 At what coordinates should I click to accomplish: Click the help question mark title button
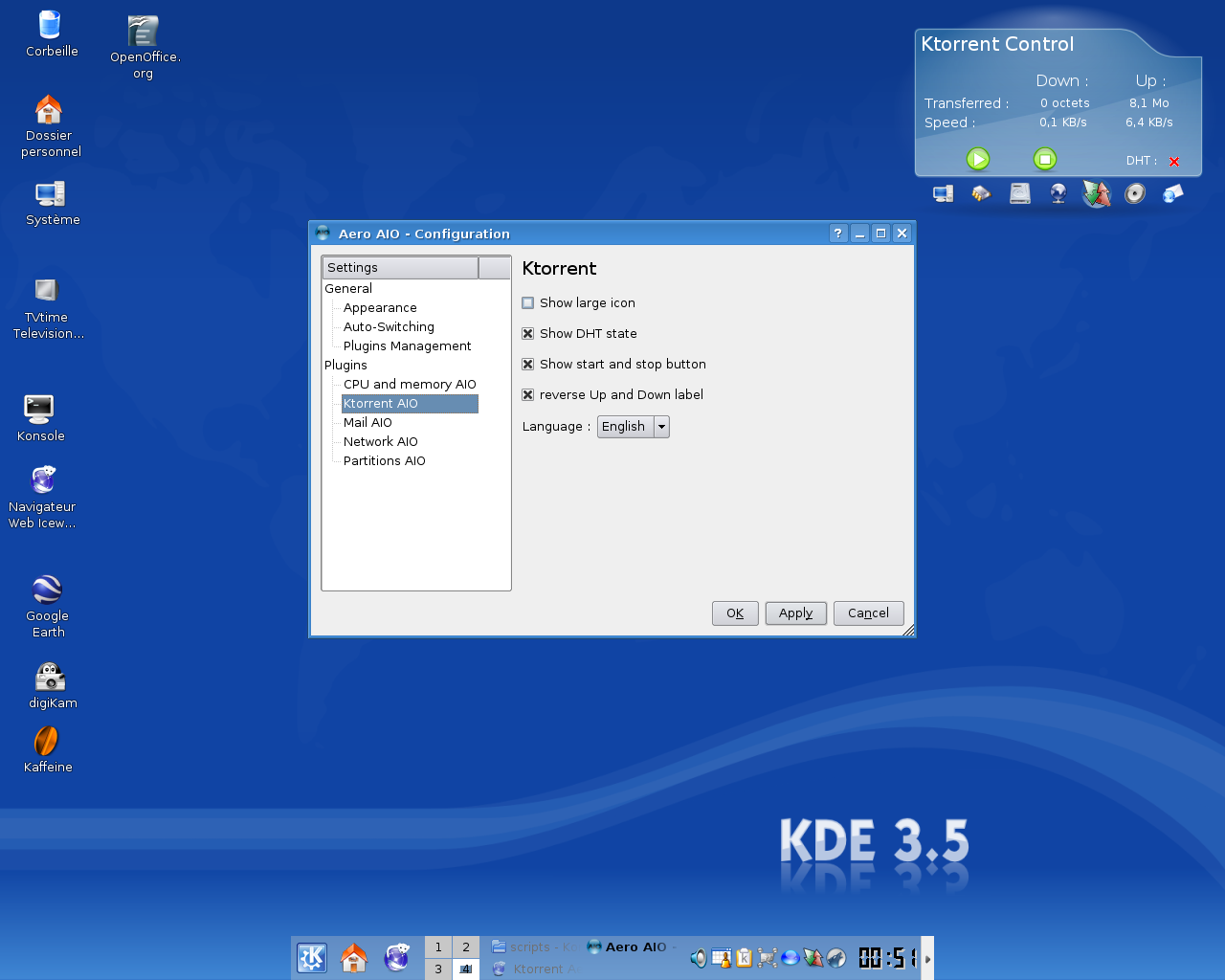pos(838,233)
